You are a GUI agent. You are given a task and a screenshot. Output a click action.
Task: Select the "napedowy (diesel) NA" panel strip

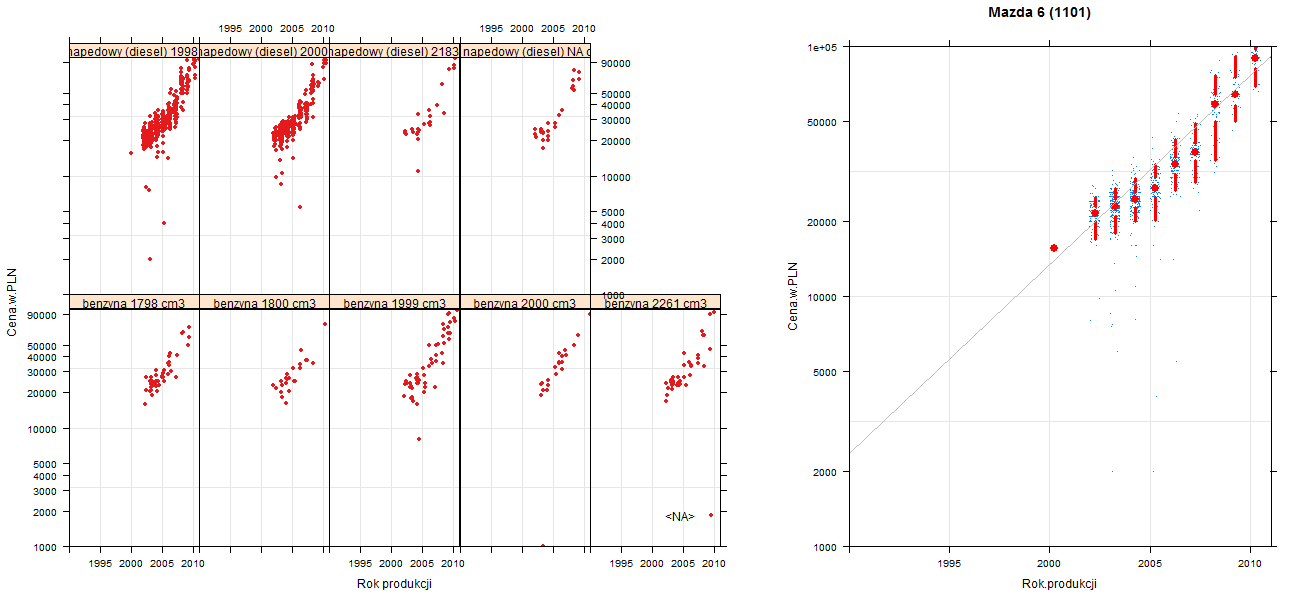(x=525, y=51)
